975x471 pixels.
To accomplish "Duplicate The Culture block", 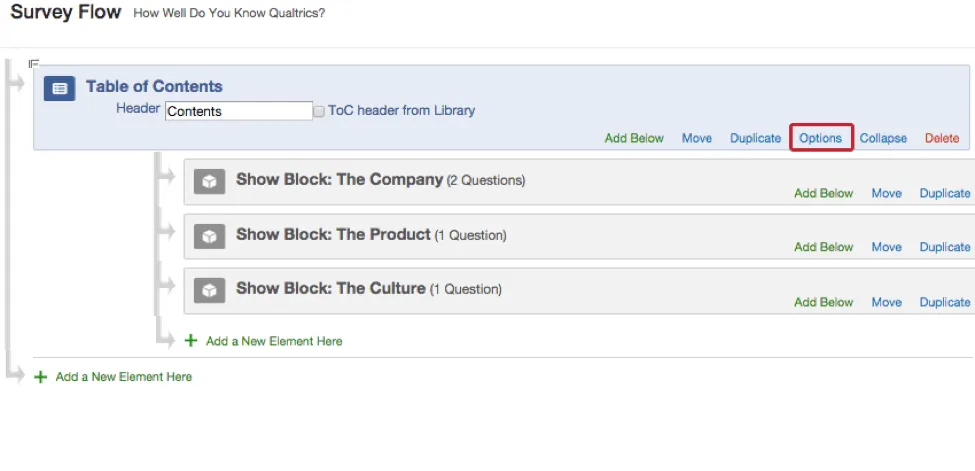I will coord(945,302).
